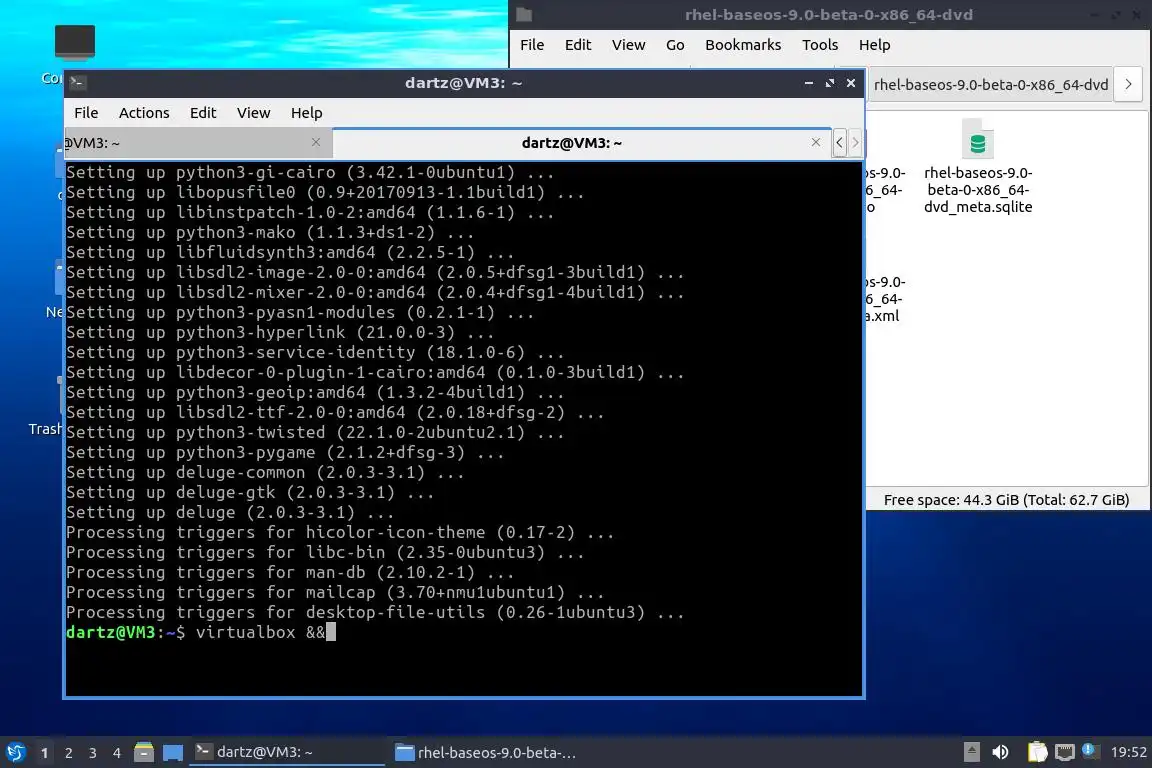Click 'Processing triggers for man-db' line

(290, 573)
